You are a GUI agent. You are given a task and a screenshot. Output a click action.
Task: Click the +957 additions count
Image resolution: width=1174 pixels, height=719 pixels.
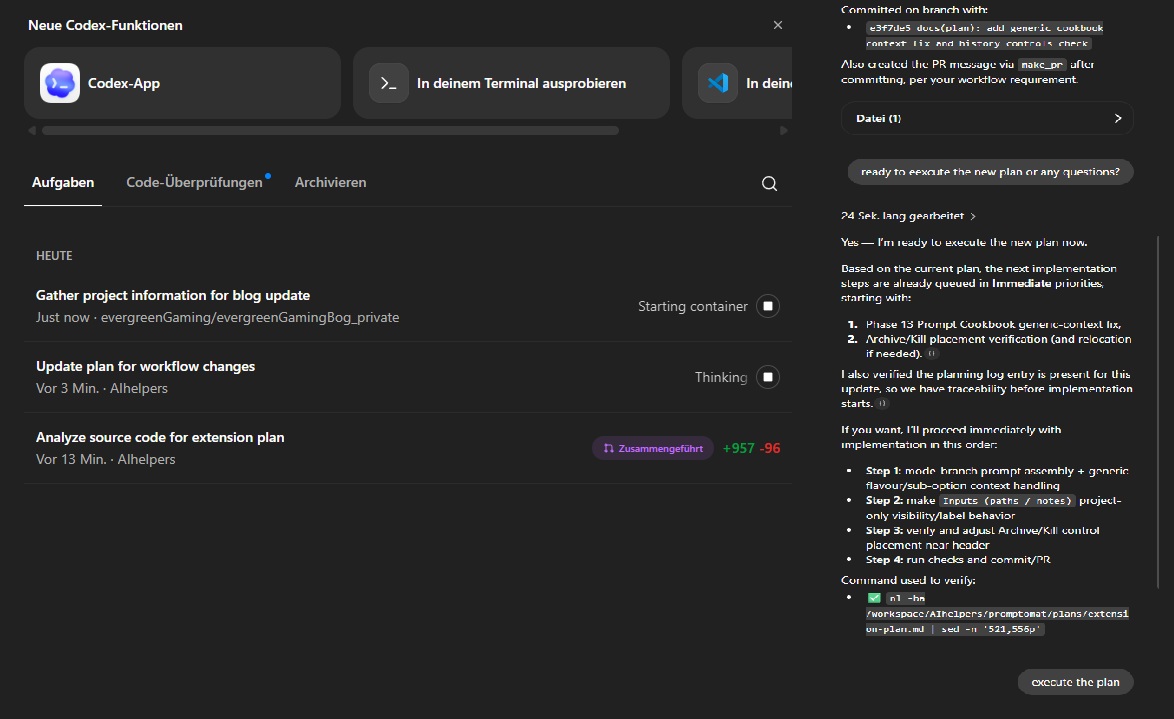738,449
